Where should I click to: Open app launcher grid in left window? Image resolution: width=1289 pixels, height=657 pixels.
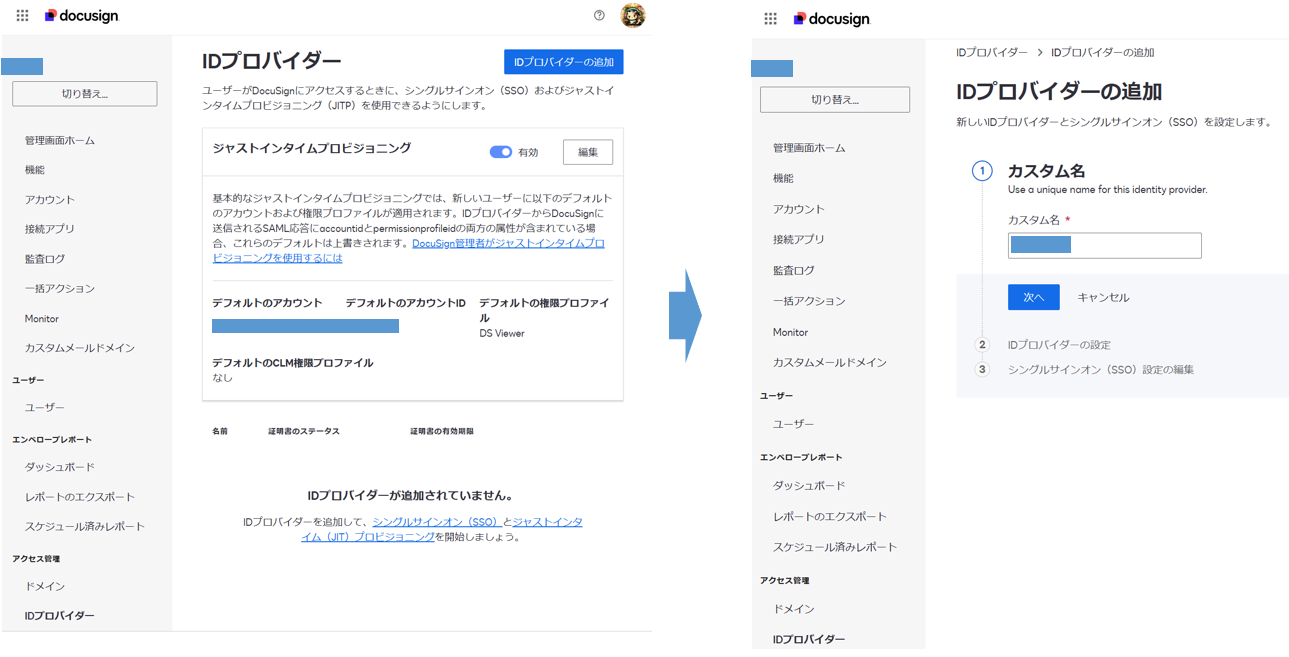tap(23, 16)
